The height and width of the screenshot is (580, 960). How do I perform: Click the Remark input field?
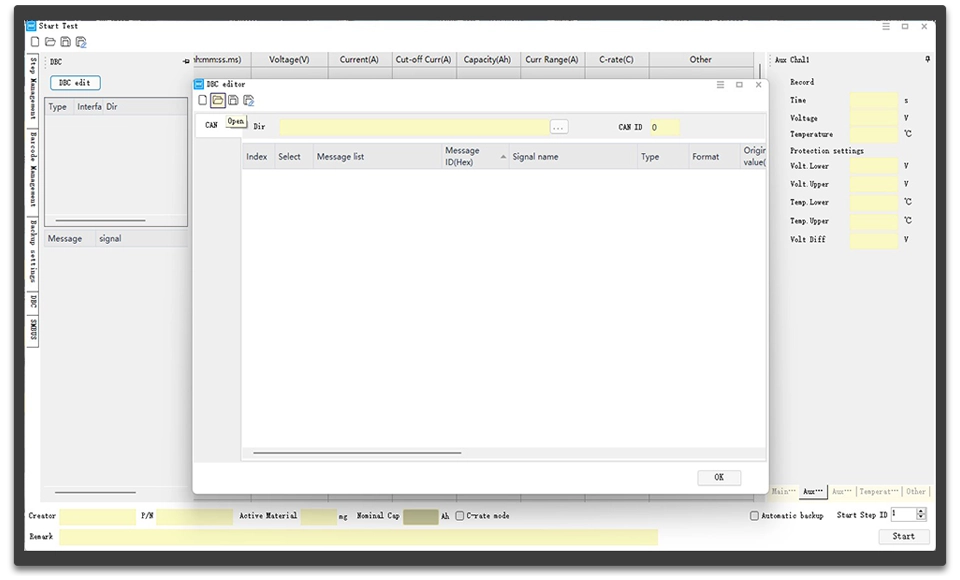coord(359,537)
